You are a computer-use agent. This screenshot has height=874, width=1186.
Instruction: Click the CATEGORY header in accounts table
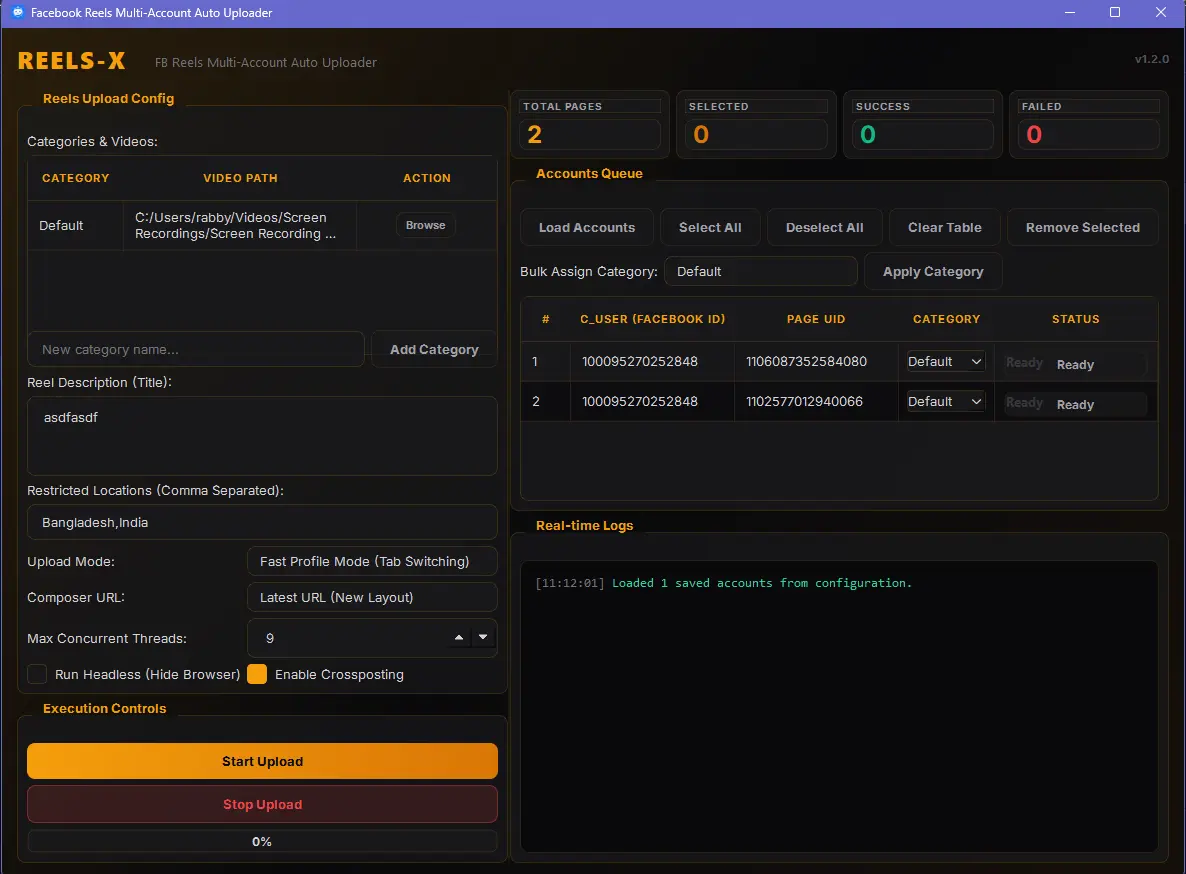tap(946, 319)
